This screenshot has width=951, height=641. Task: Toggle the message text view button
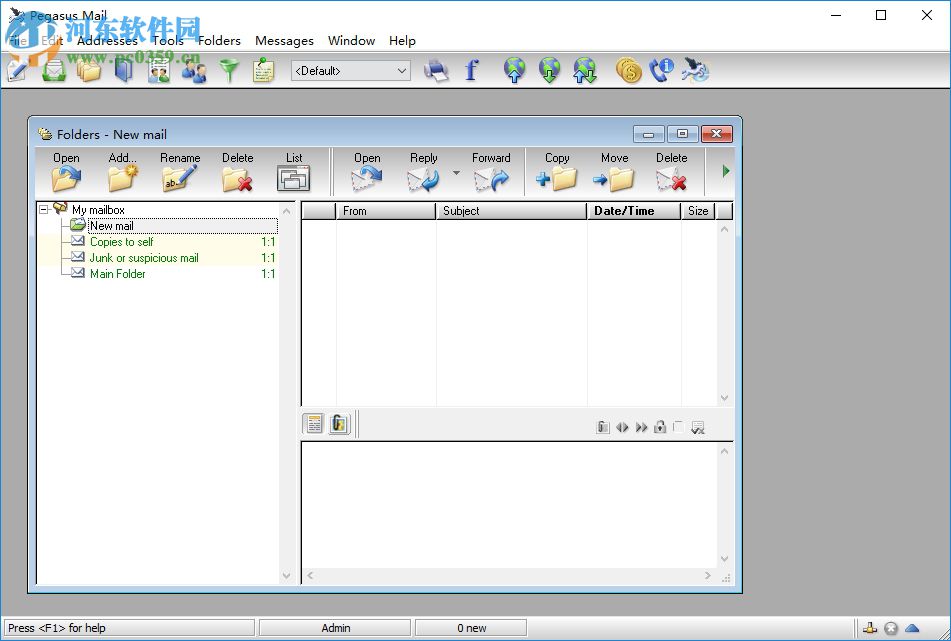(314, 424)
